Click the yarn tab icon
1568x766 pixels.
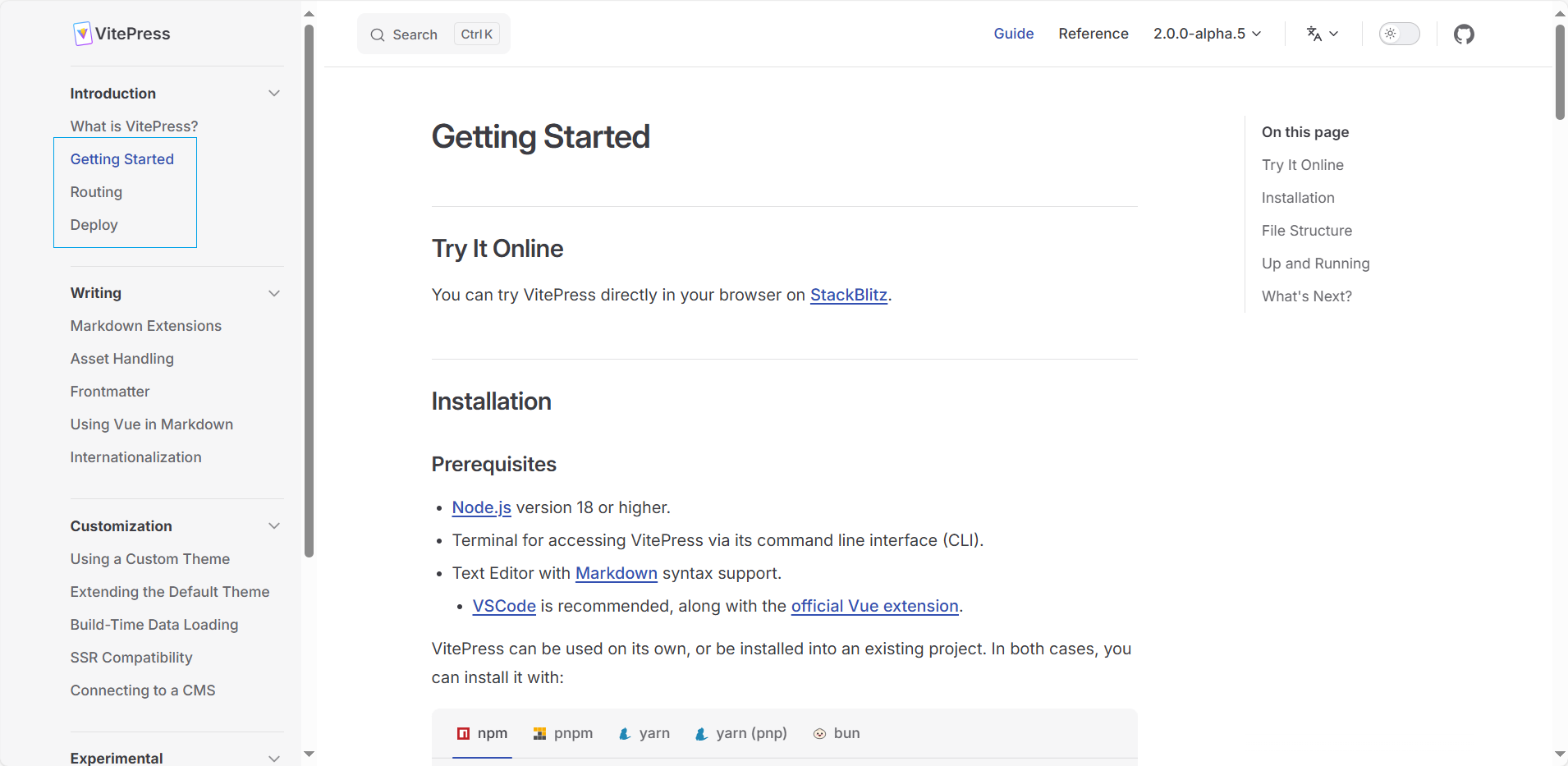click(x=625, y=734)
